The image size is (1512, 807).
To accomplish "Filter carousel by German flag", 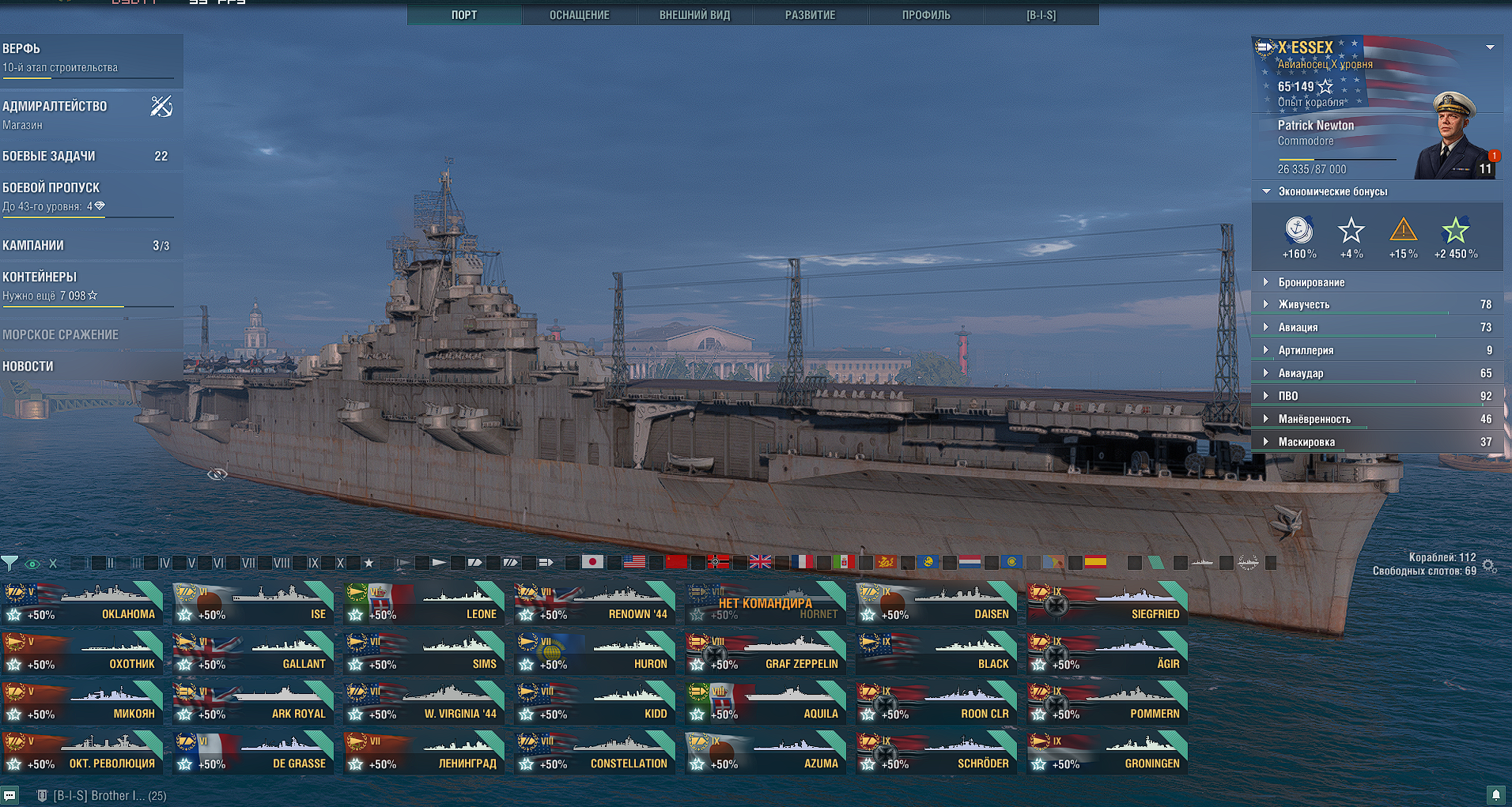I will pos(718,562).
